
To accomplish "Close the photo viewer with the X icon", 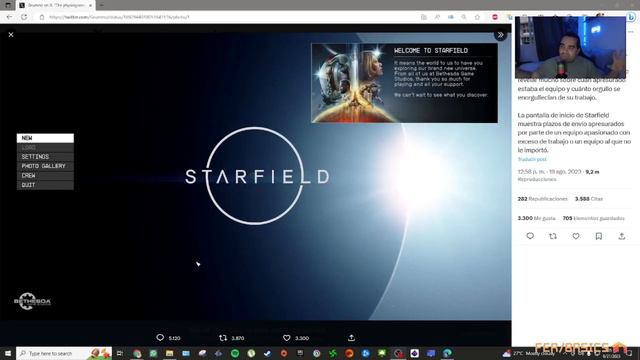I will click(x=11, y=35).
